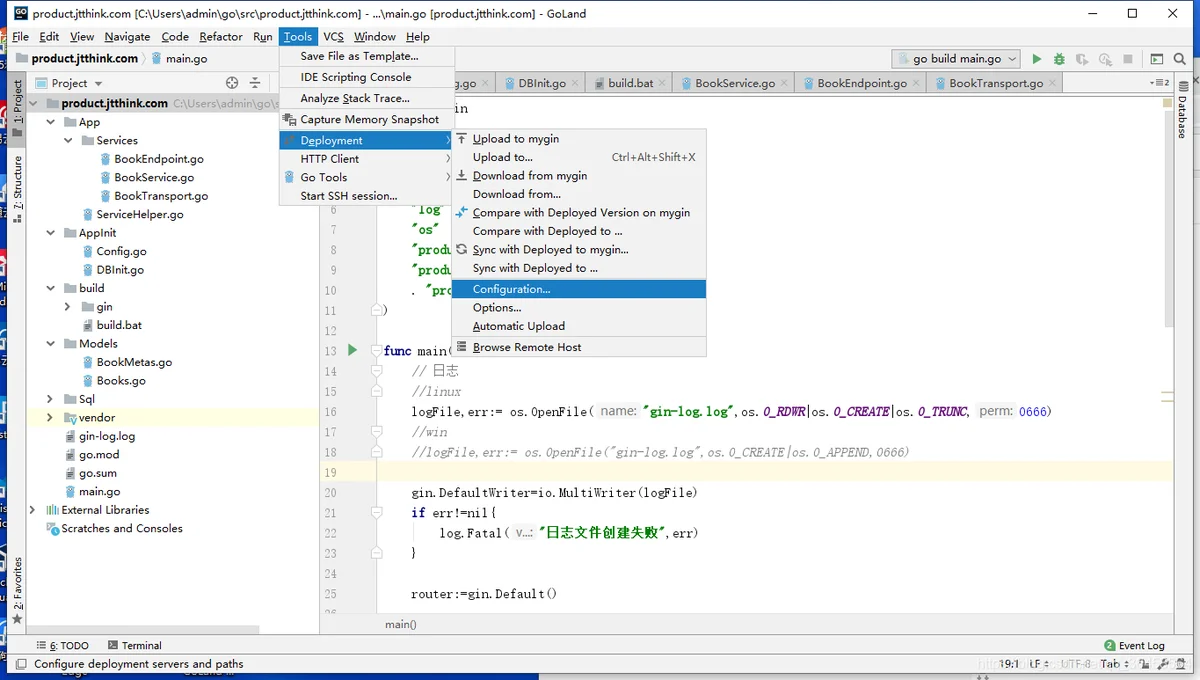Open the Refactor menu
The image size is (1200, 680).
pyautogui.click(x=221, y=37)
